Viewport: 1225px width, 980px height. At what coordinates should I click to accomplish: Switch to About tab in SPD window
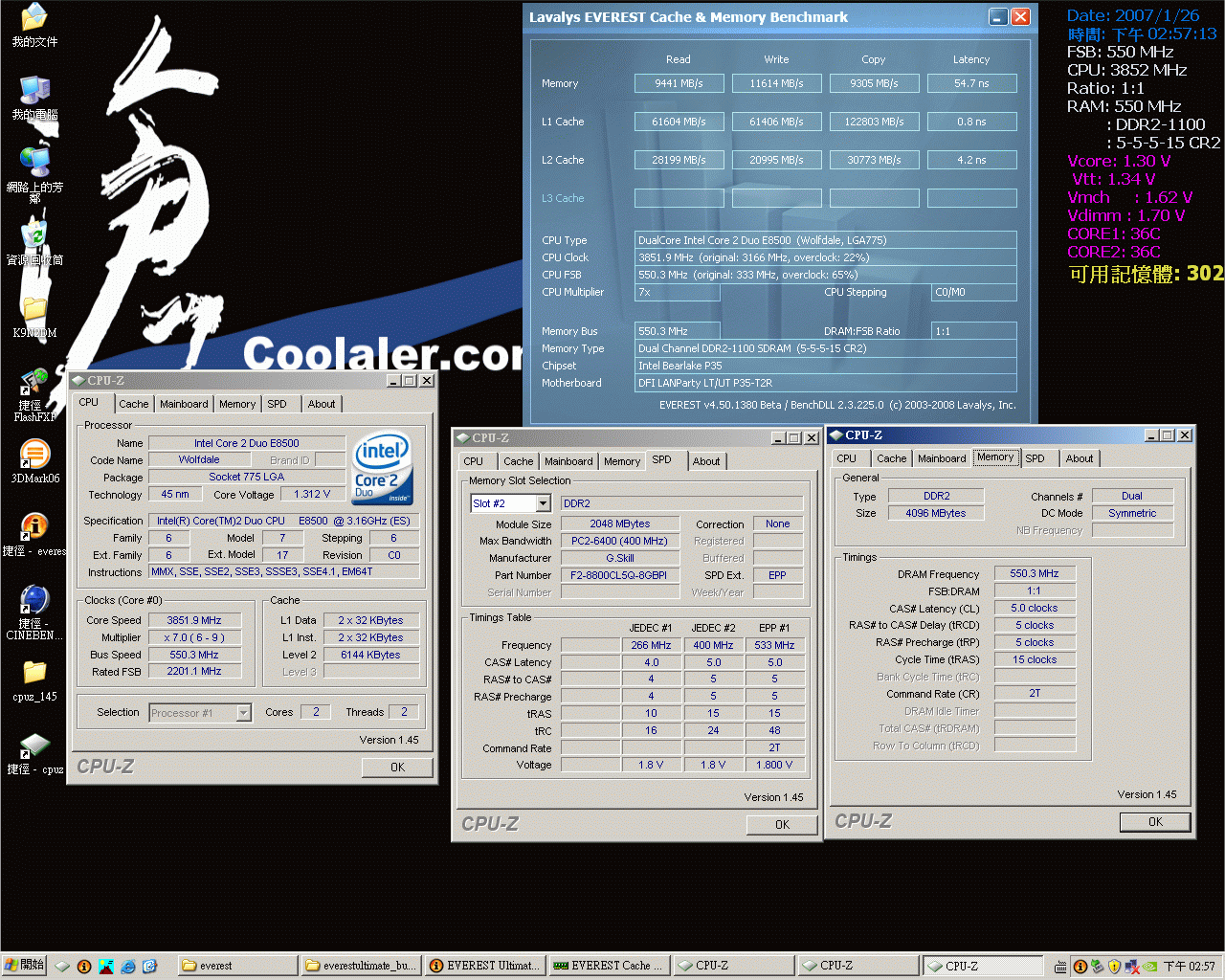(x=706, y=461)
